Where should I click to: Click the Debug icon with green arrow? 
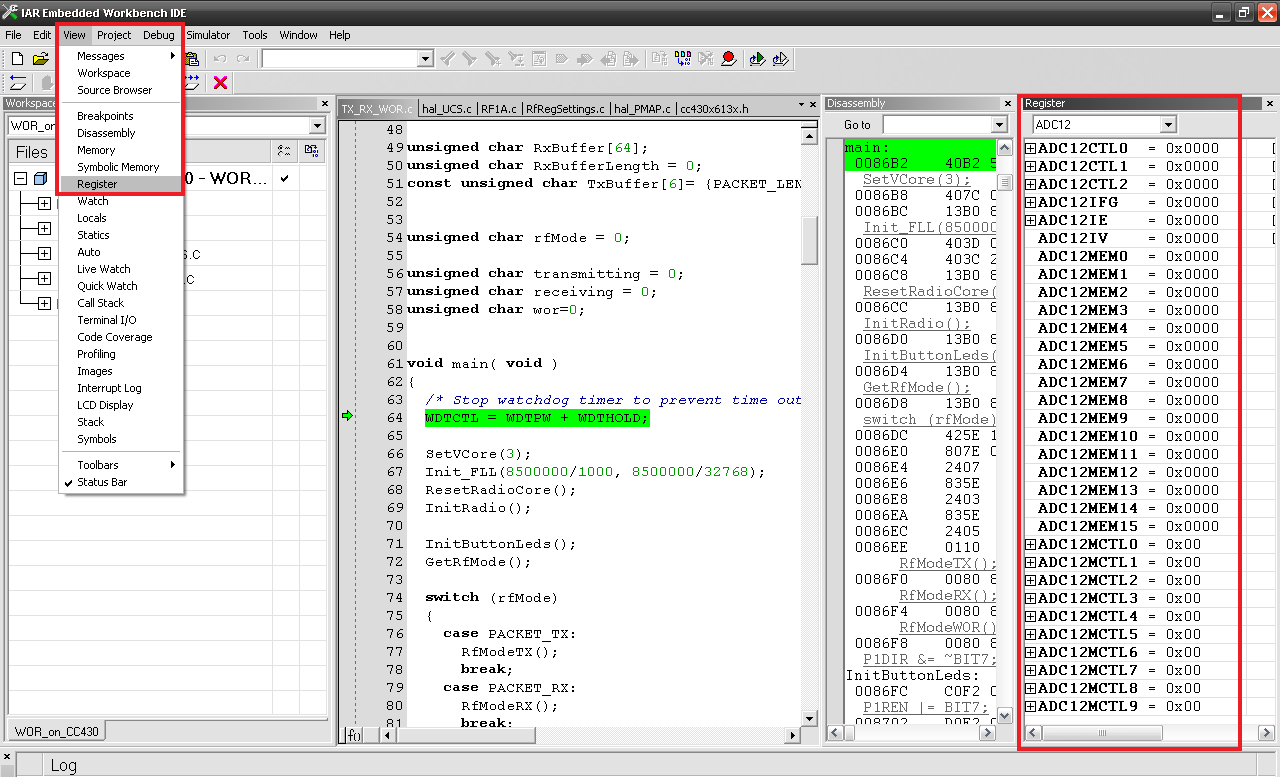point(757,59)
